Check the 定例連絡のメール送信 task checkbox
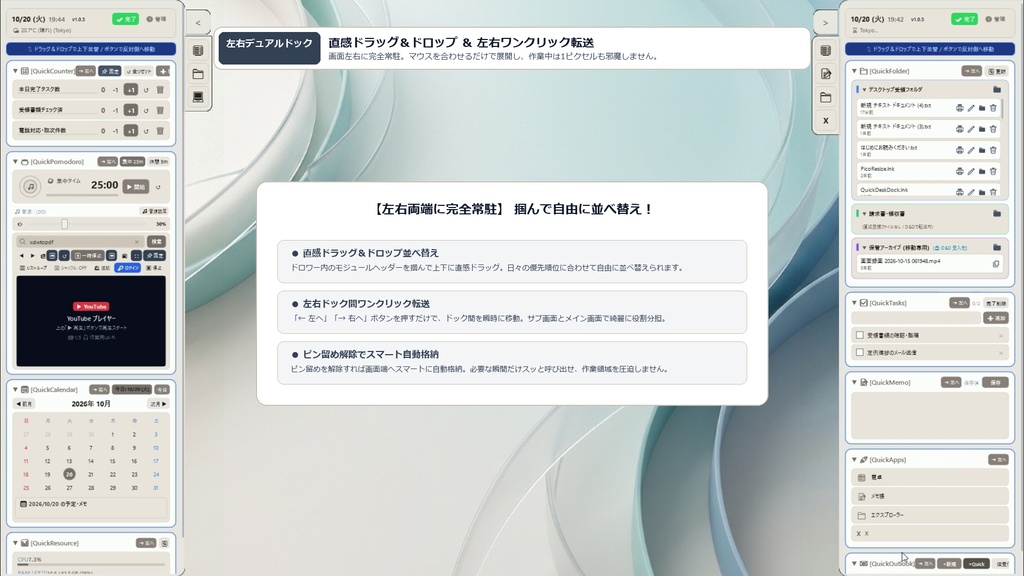1024x576 pixels. pyautogui.click(x=860, y=353)
